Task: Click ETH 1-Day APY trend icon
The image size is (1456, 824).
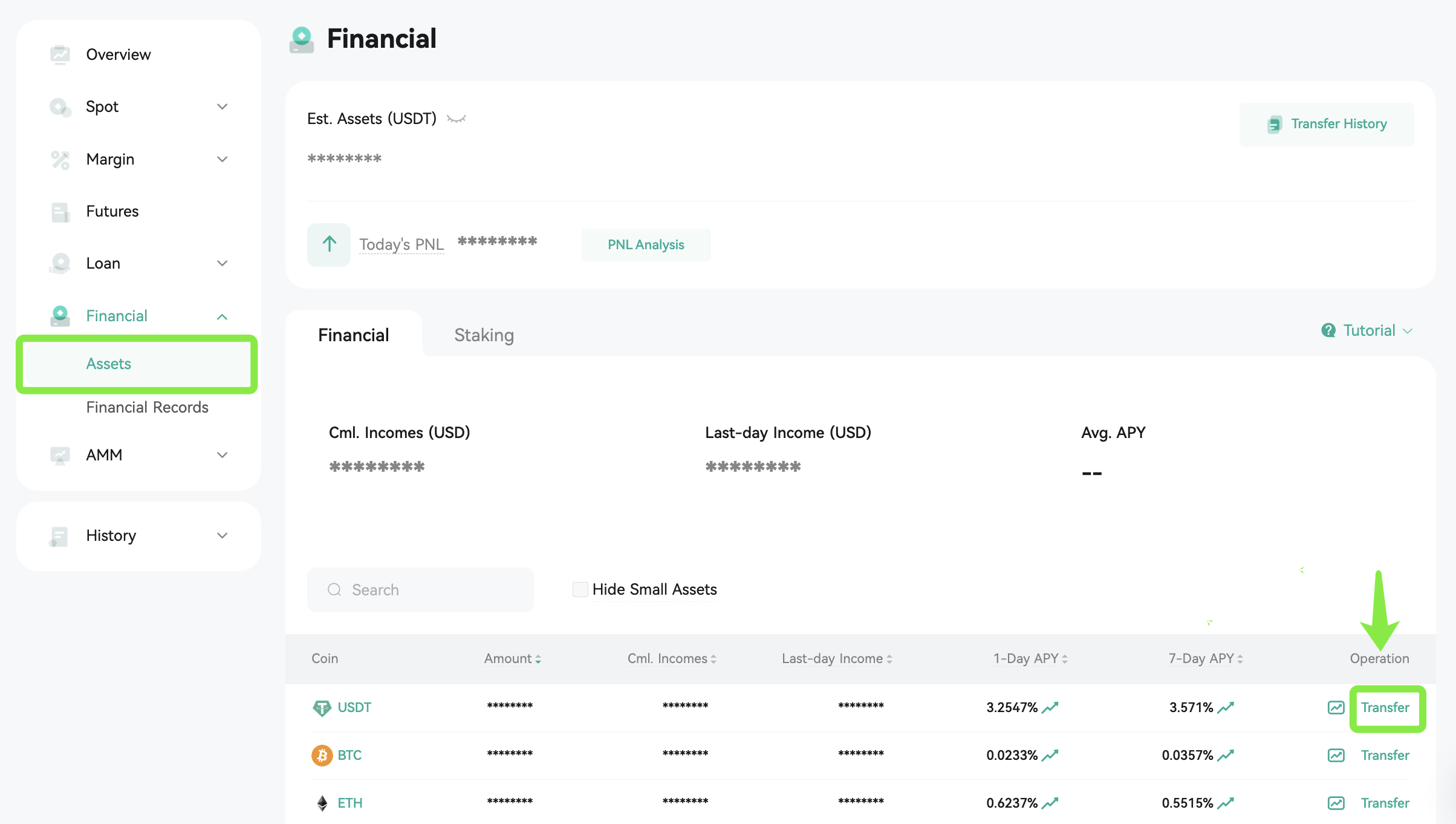Action: (1050, 803)
